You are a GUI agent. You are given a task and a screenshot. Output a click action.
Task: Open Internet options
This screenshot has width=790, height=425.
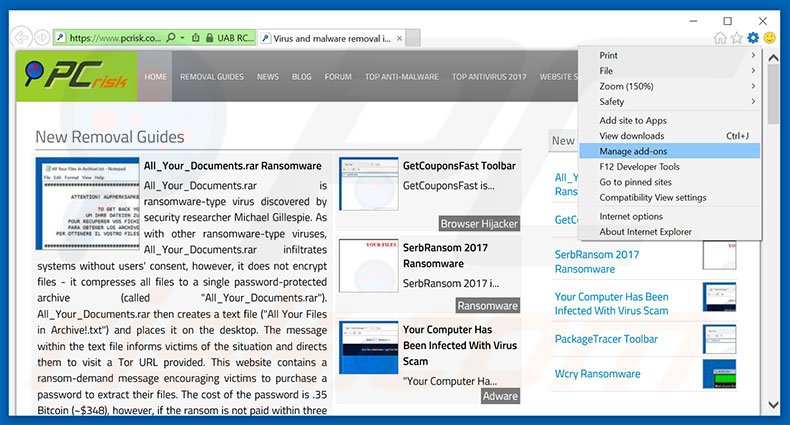tap(670, 217)
